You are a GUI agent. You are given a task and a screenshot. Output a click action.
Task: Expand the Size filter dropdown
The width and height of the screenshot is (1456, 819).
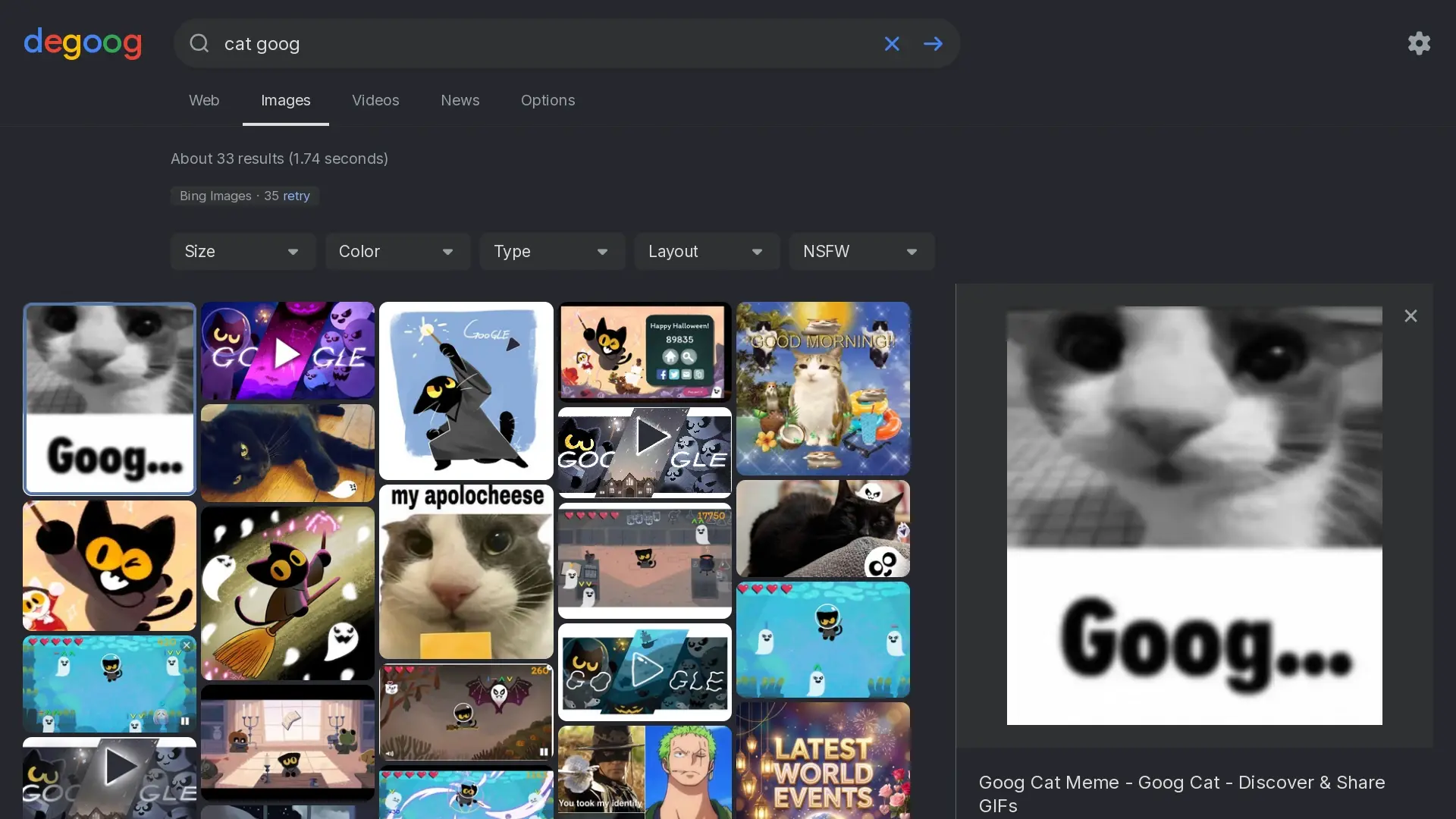pyautogui.click(x=243, y=251)
